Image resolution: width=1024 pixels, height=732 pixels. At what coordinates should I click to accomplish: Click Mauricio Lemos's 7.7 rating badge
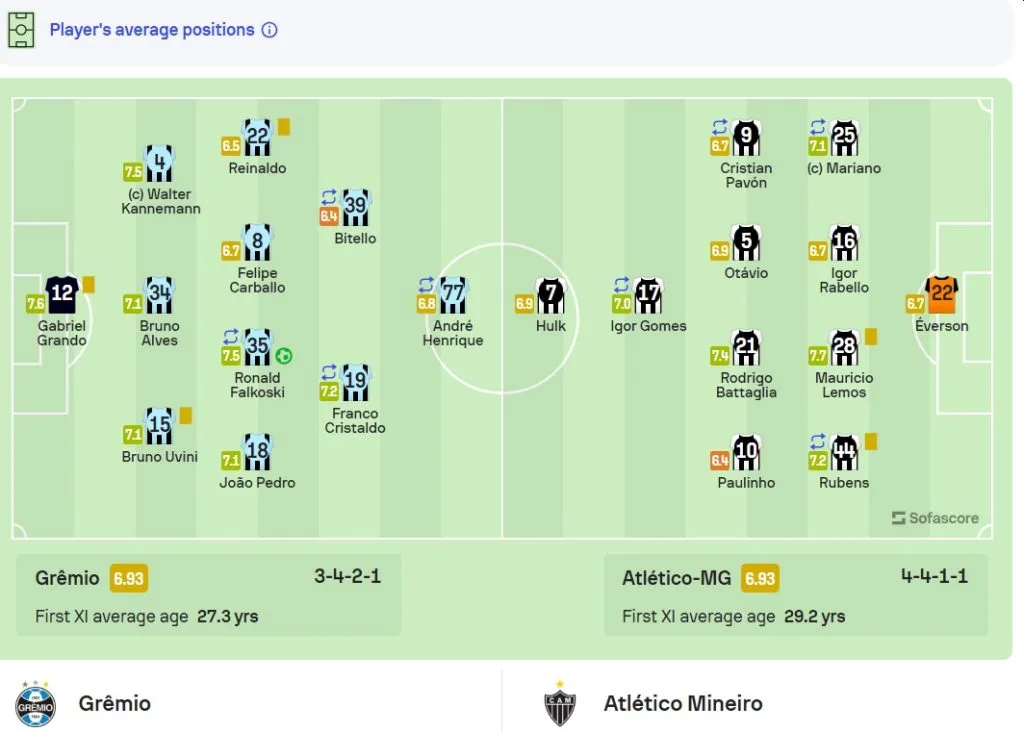[818, 355]
